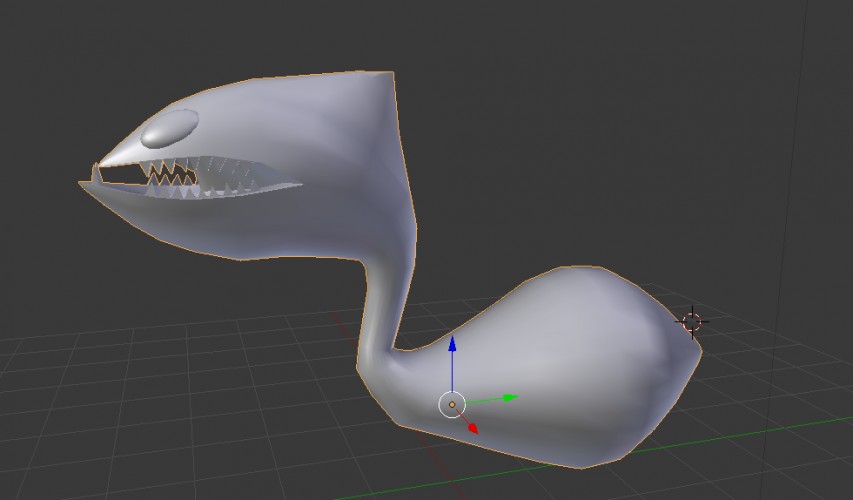
Task: Click the sharp top-back corner of the head
Action: (391, 74)
